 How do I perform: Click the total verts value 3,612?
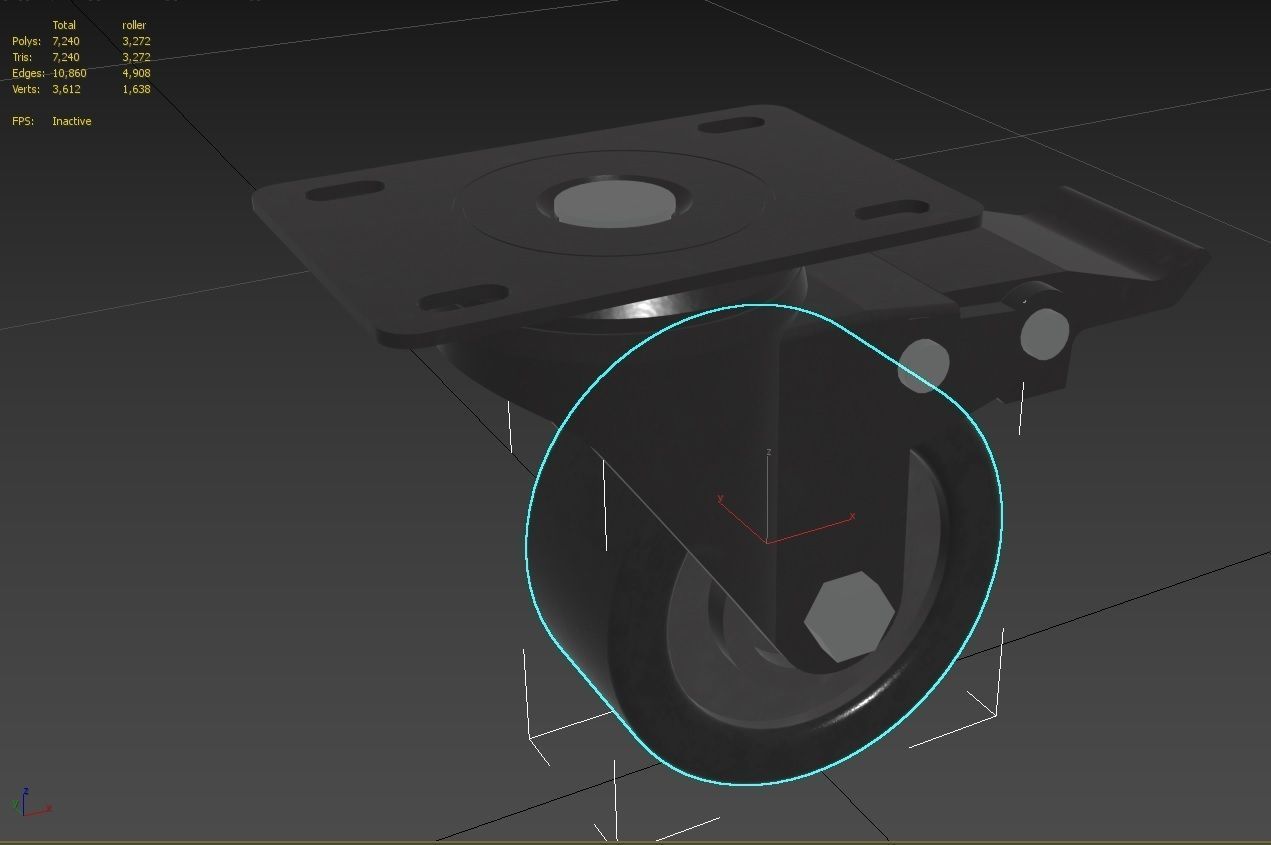point(66,89)
